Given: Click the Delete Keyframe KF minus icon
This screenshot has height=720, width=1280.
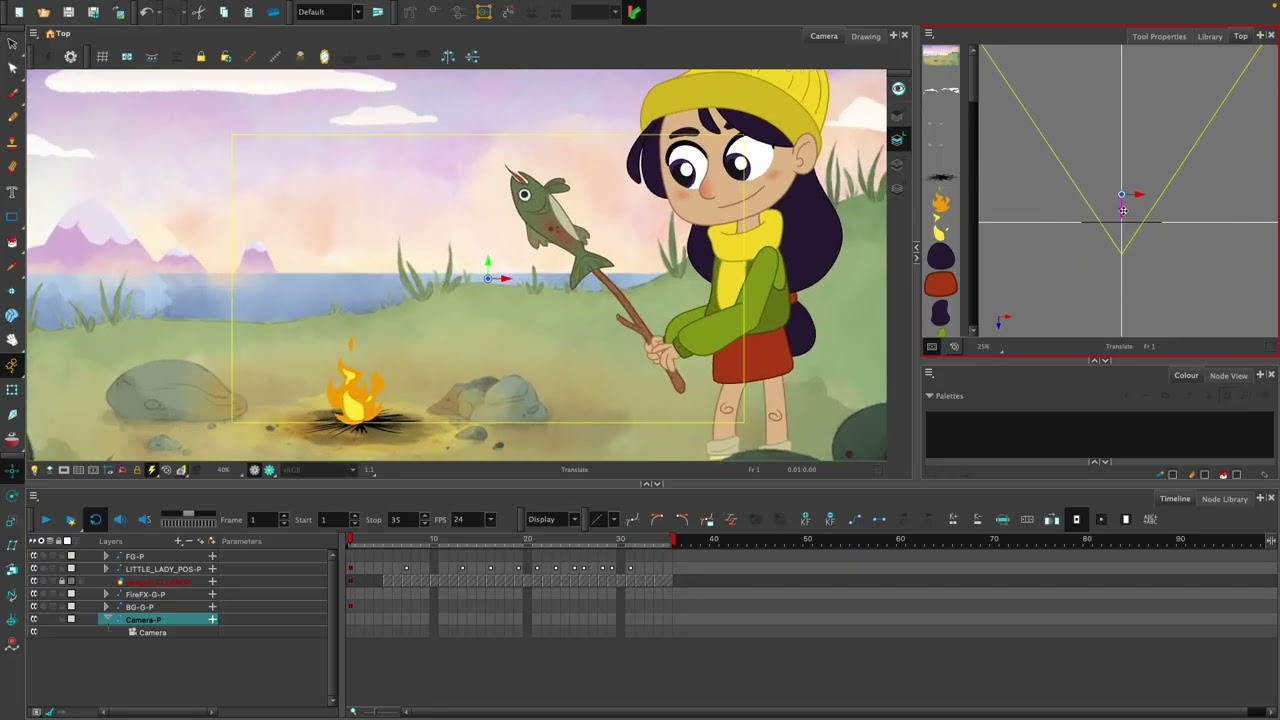Looking at the screenshot, I should click(x=830, y=519).
